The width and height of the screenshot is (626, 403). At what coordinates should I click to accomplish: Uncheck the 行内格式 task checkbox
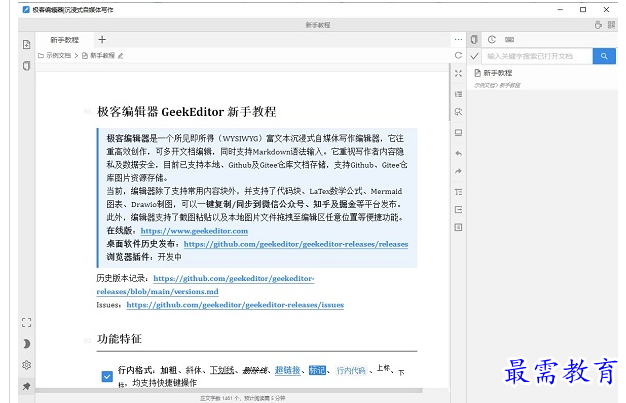[x=107, y=376]
